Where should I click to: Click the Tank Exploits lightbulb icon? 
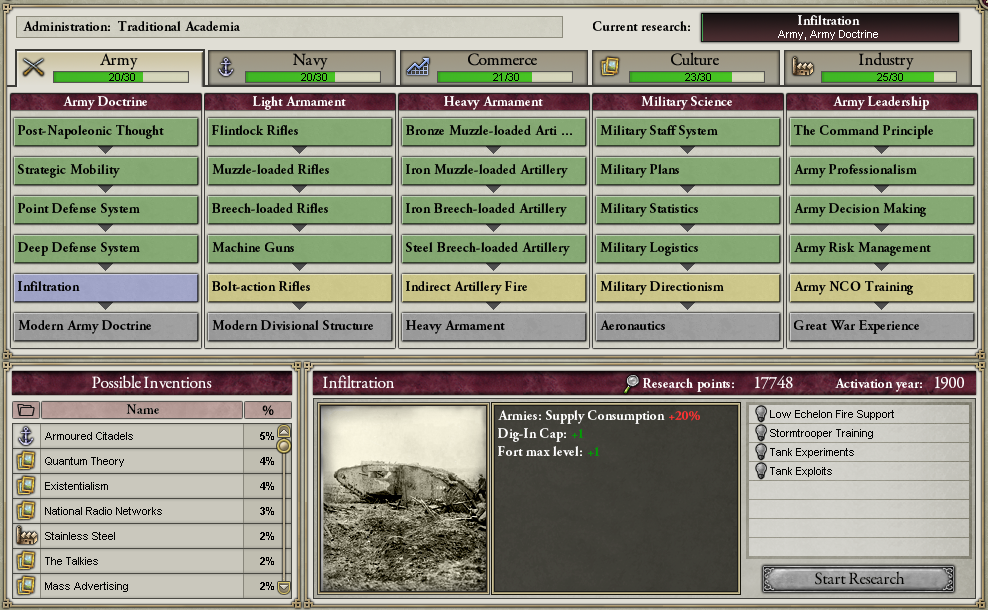(x=761, y=471)
